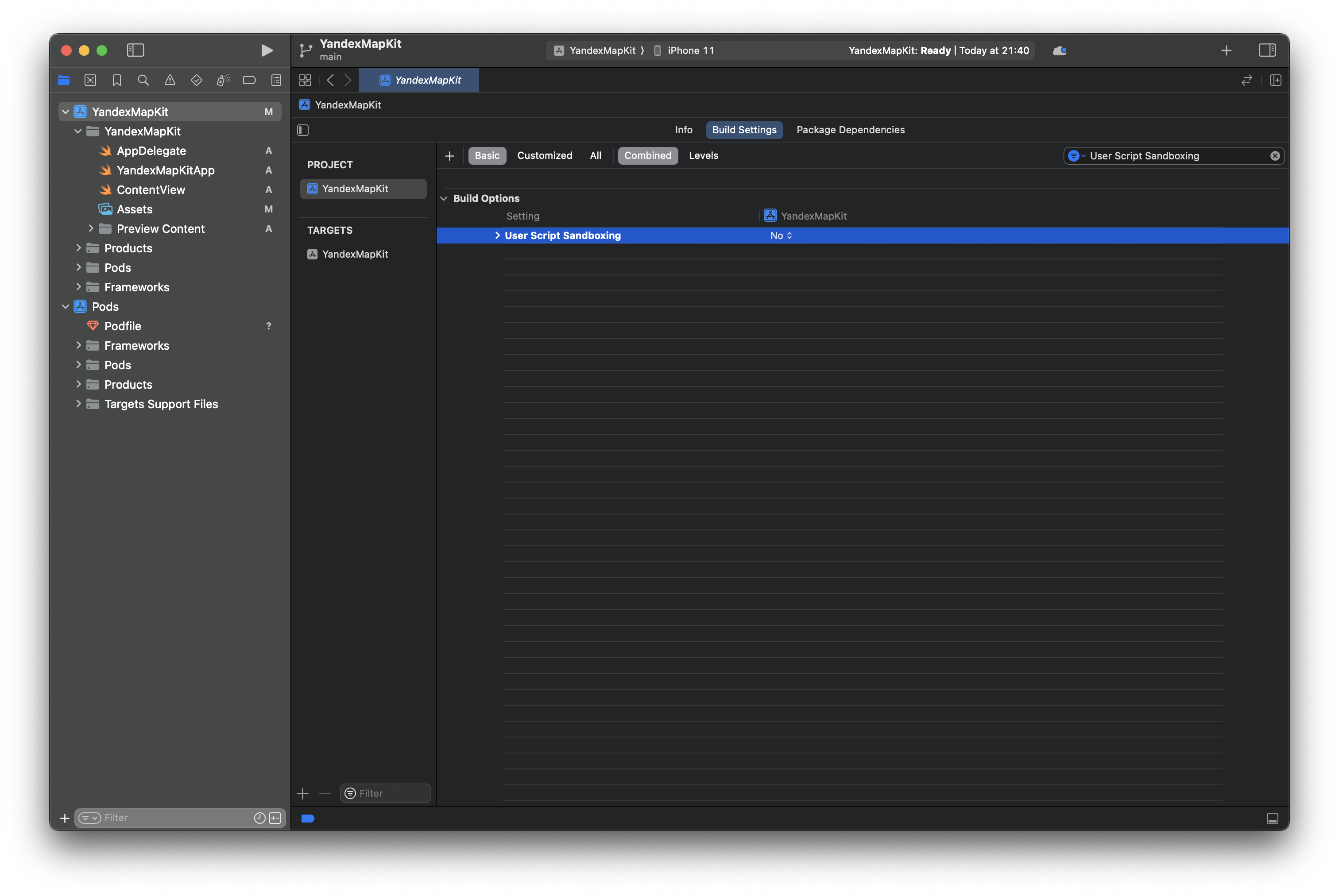Open the Breakpoint navigator icon
1339x896 pixels.
pyautogui.click(x=249, y=81)
